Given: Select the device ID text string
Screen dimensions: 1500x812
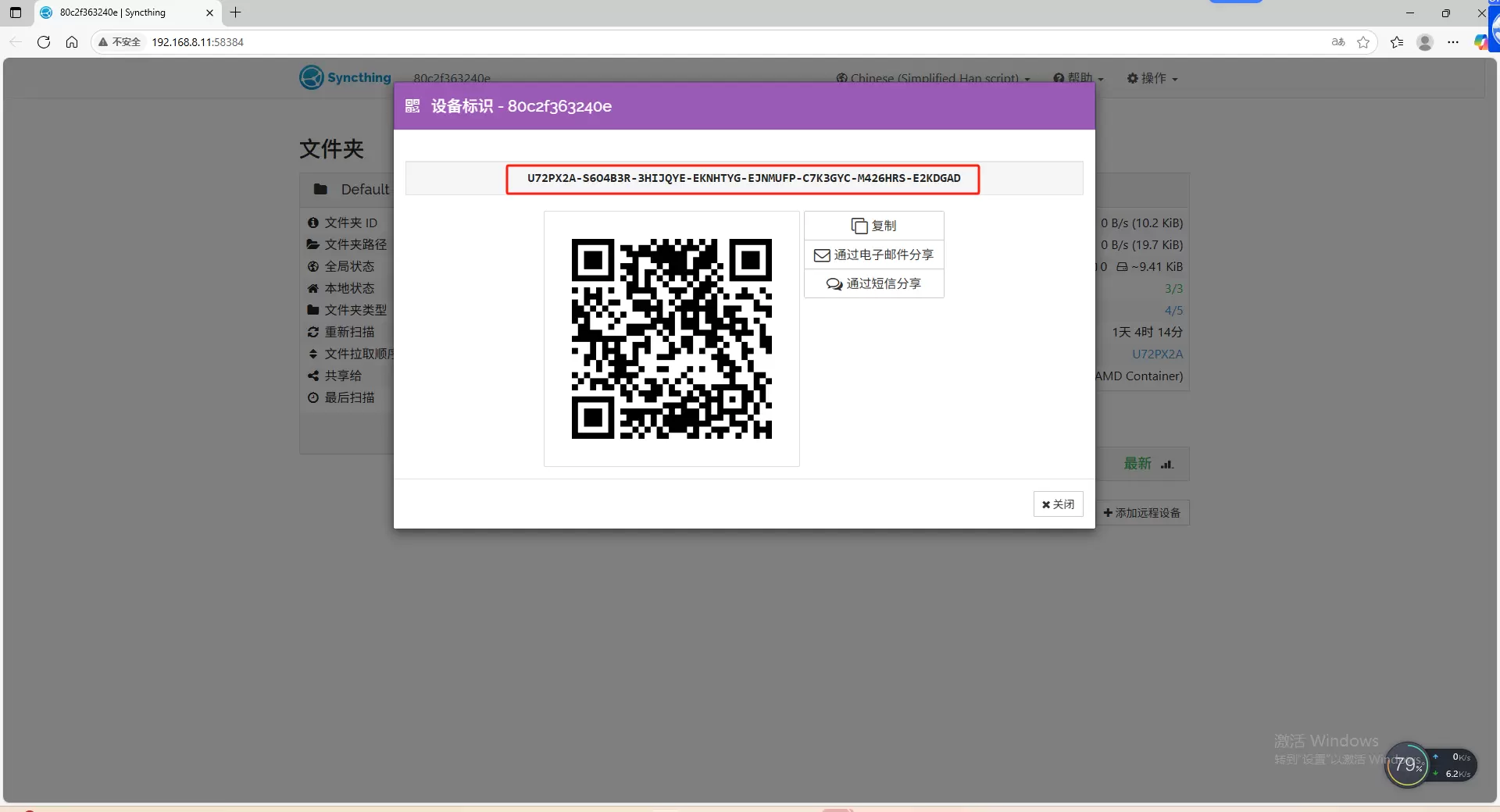Looking at the screenshot, I should click(743, 179).
